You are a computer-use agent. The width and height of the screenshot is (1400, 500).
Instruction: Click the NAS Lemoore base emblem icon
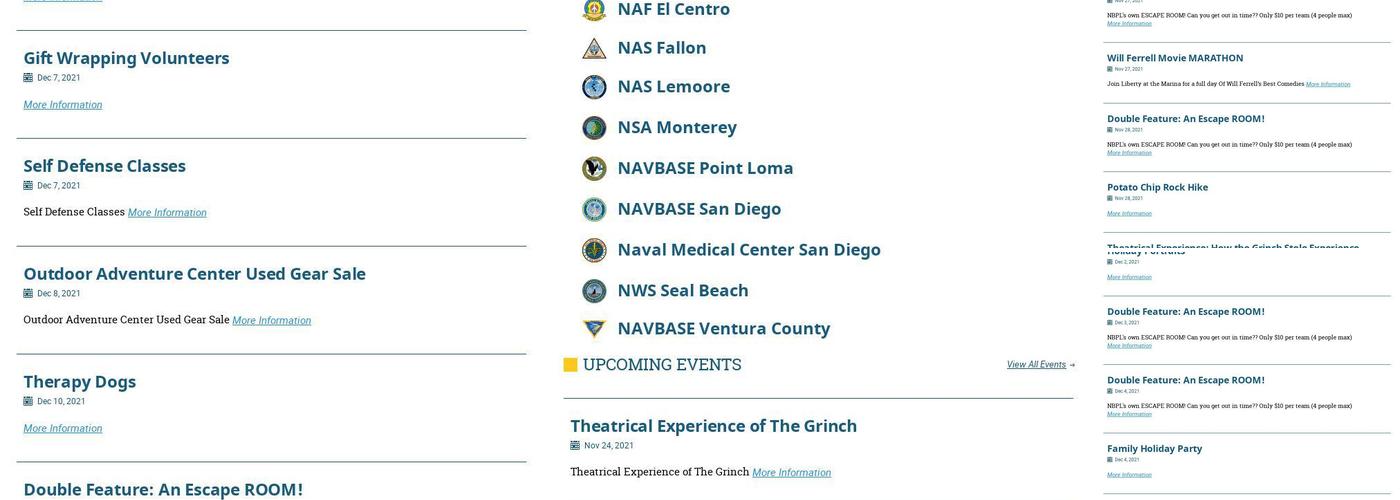click(x=594, y=87)
